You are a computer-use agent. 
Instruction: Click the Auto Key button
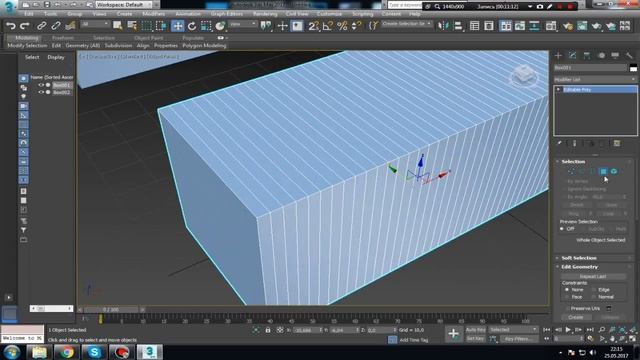[x=476, y=330]
